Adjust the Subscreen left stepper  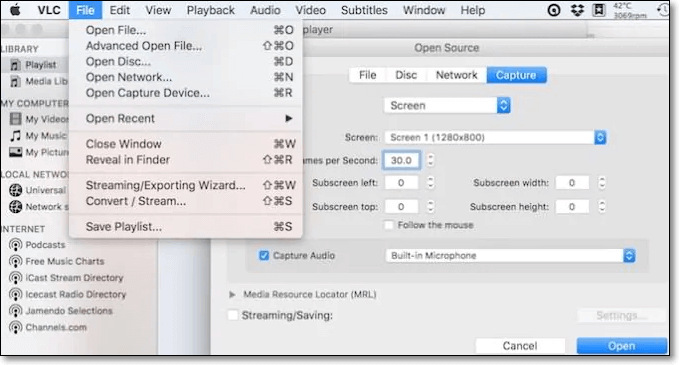(430, 183)
